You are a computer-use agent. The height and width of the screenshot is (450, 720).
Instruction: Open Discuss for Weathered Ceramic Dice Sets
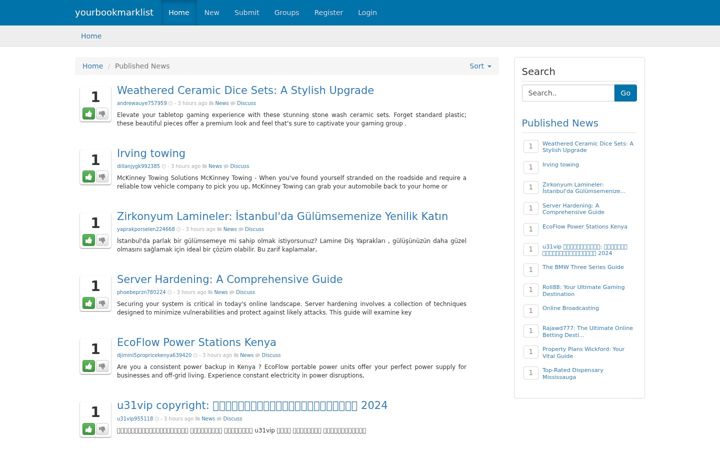point(246,103)
